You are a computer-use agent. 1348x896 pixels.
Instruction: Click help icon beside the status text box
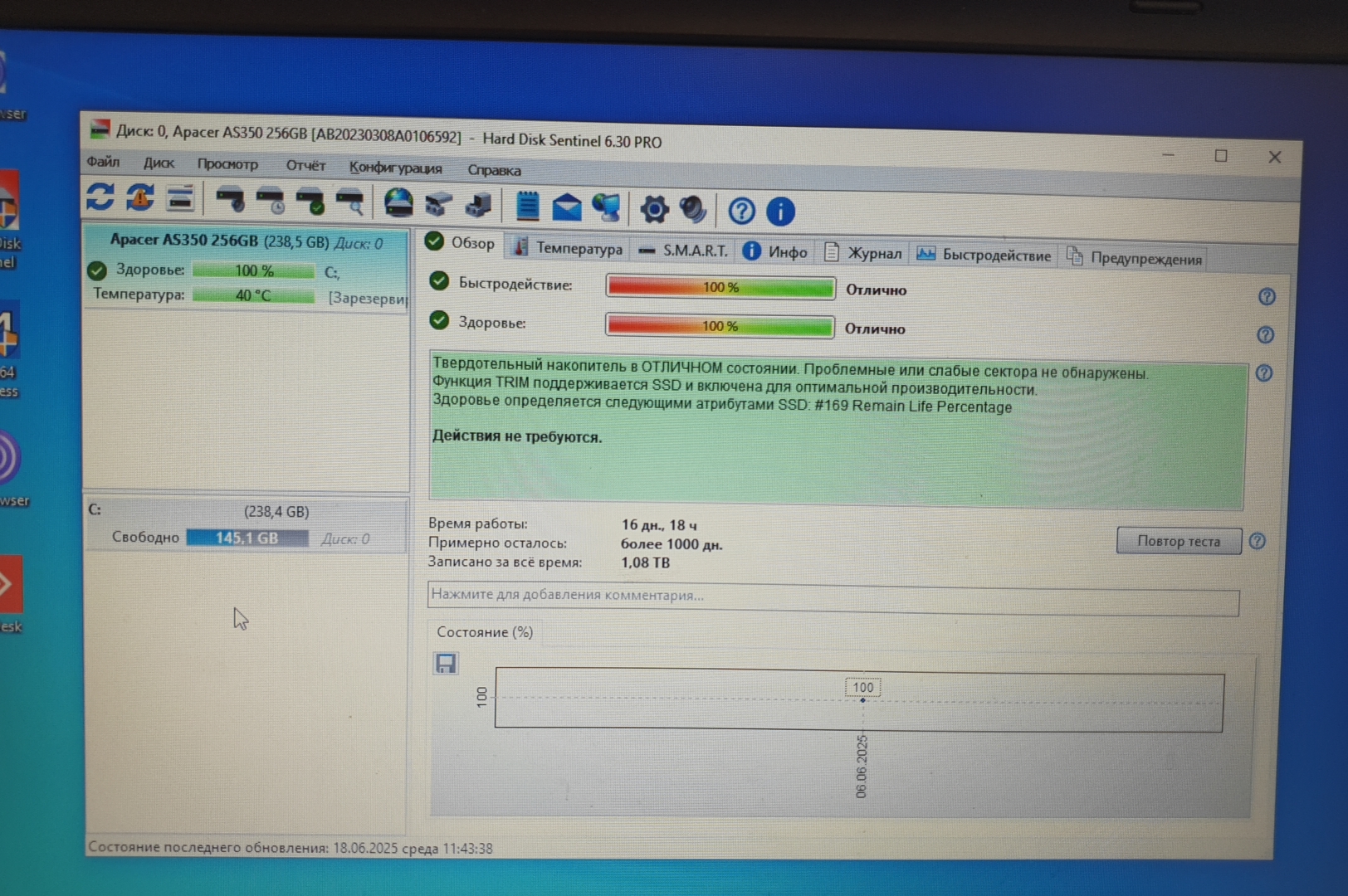click(x=1264, y=373)
